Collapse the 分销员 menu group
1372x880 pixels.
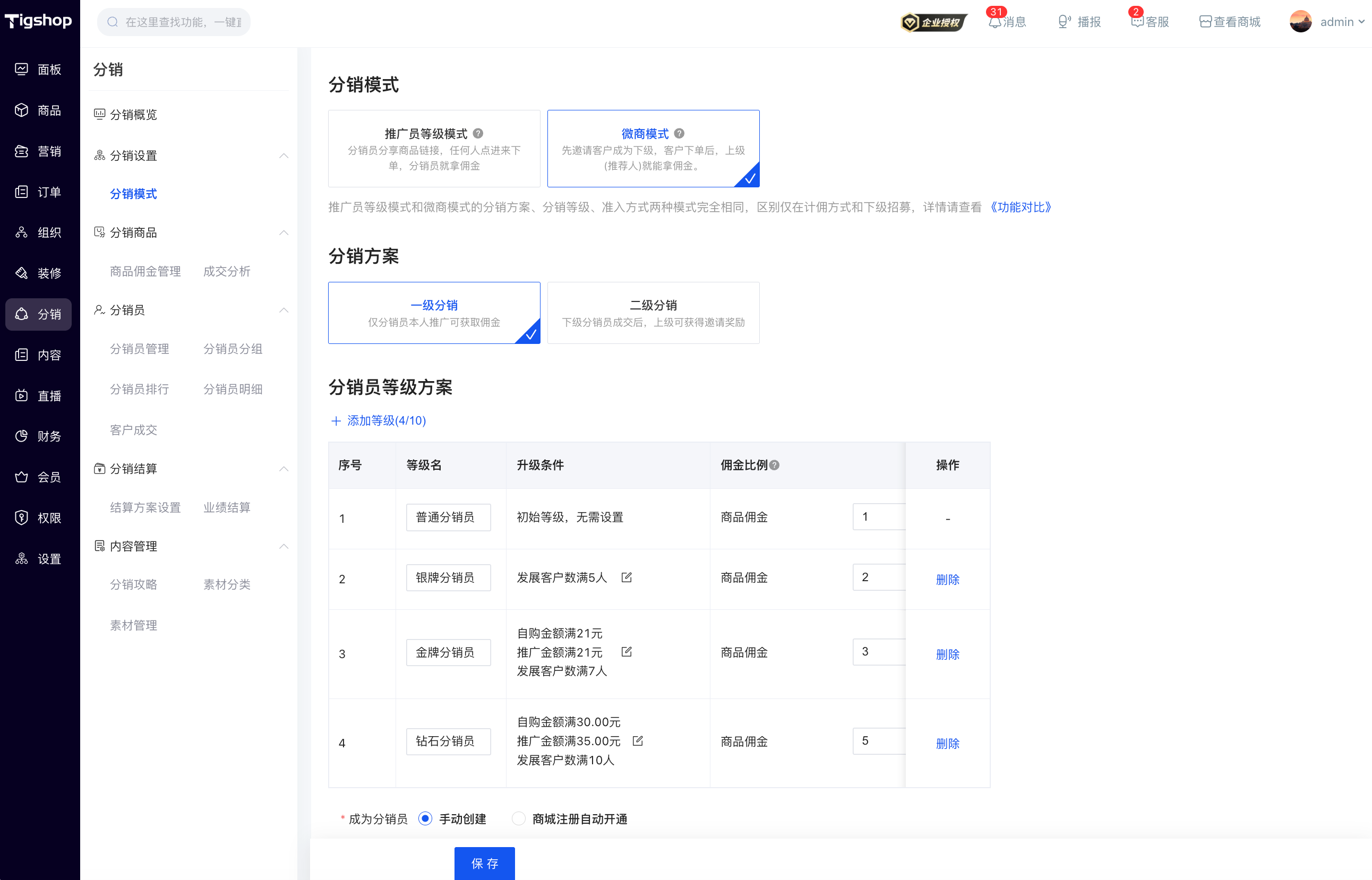pyautogui.click(x=284, y=310)
